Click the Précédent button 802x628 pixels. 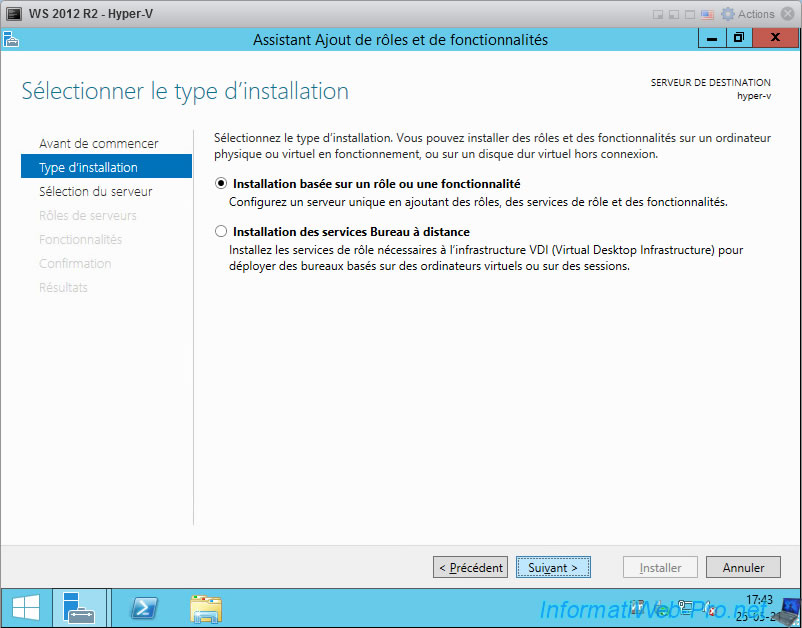point(470,567)
